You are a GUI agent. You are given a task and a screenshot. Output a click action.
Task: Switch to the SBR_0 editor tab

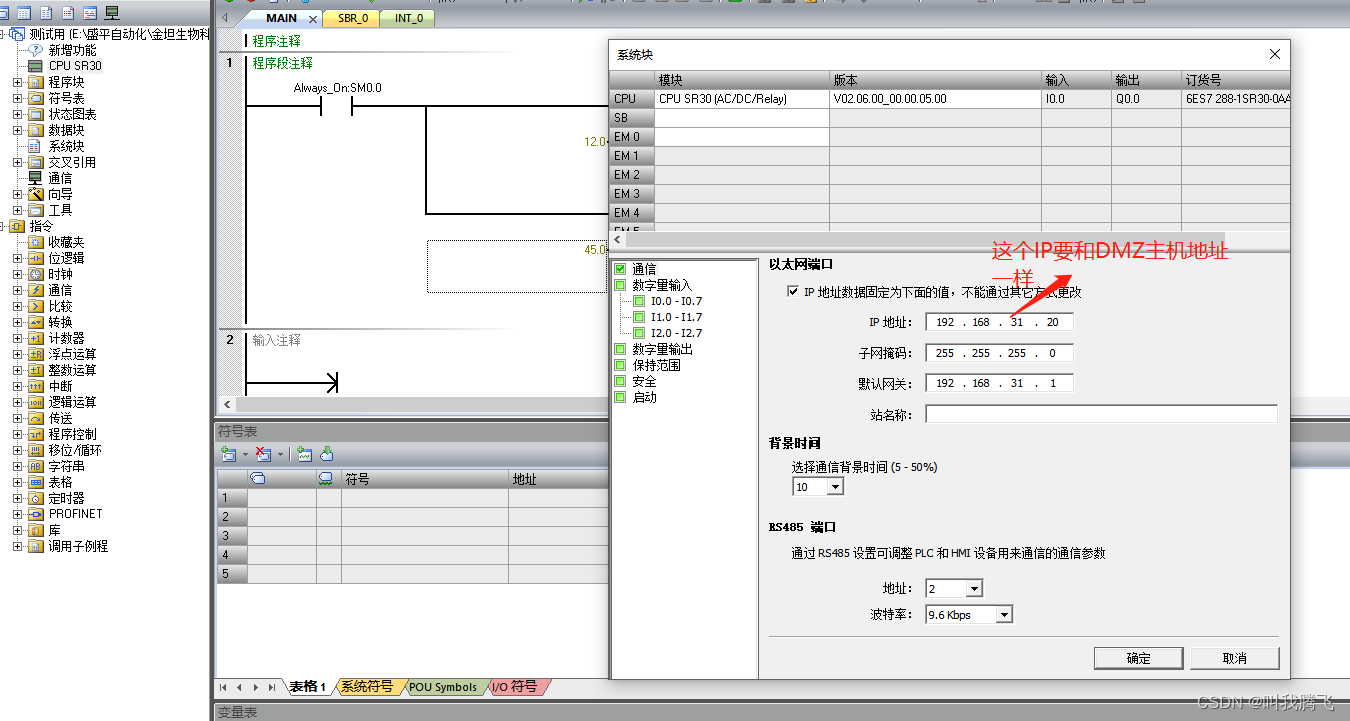(x=352, y=18)
